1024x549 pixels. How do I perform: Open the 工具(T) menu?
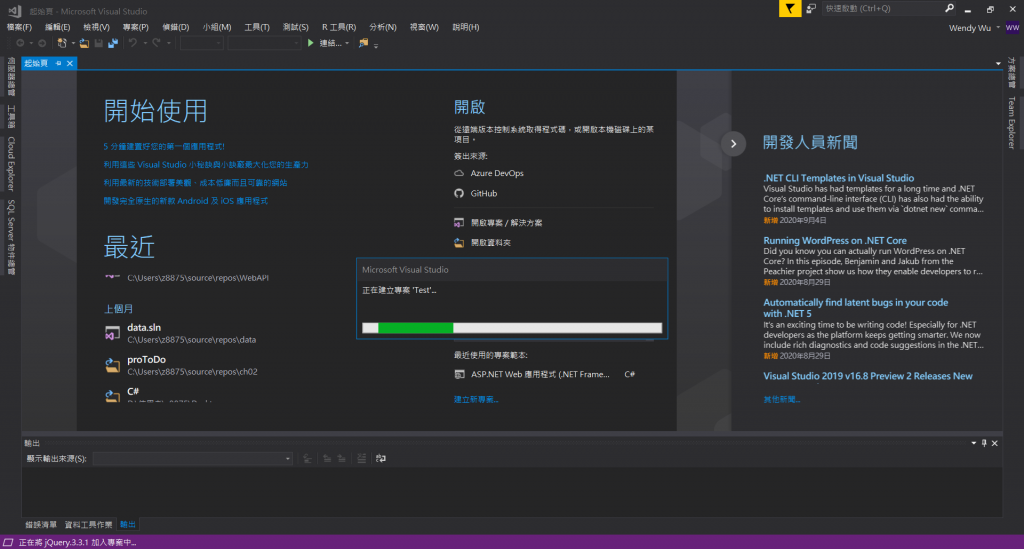click(257, 27)
